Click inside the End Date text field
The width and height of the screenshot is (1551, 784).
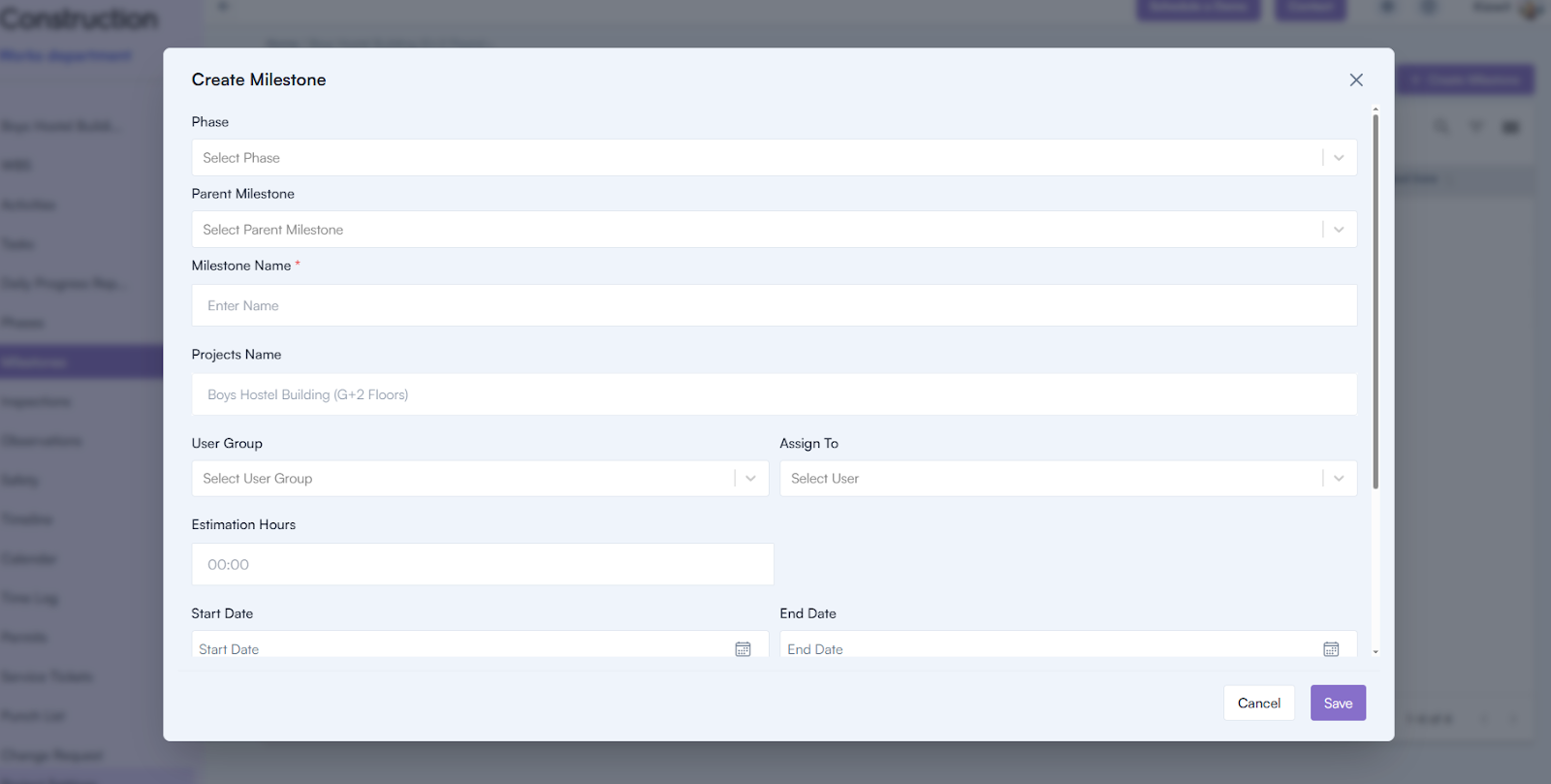pos(1047,648)
